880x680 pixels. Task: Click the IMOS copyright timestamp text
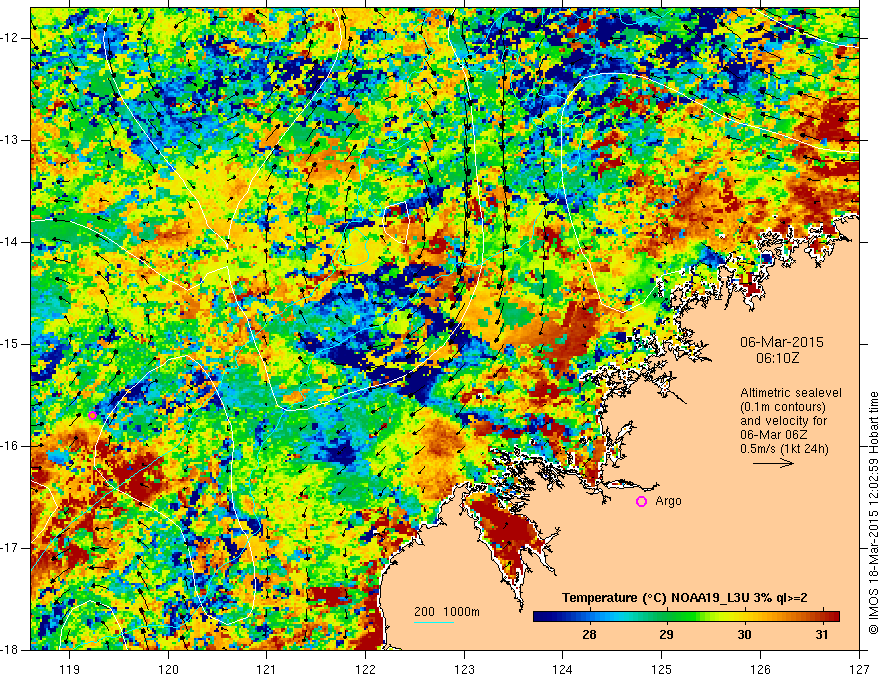873,513
